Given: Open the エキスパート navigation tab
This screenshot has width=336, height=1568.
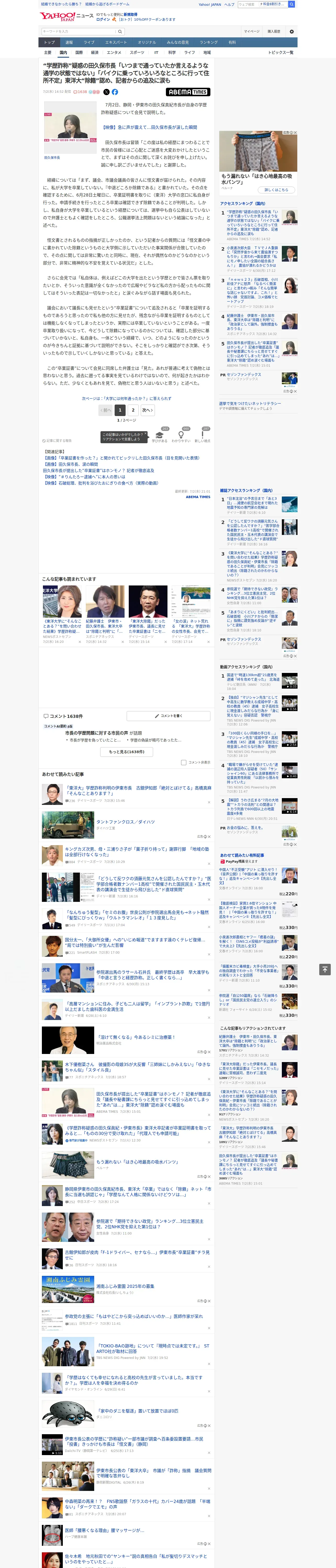Looking at the screenshot, I should 116,42.
